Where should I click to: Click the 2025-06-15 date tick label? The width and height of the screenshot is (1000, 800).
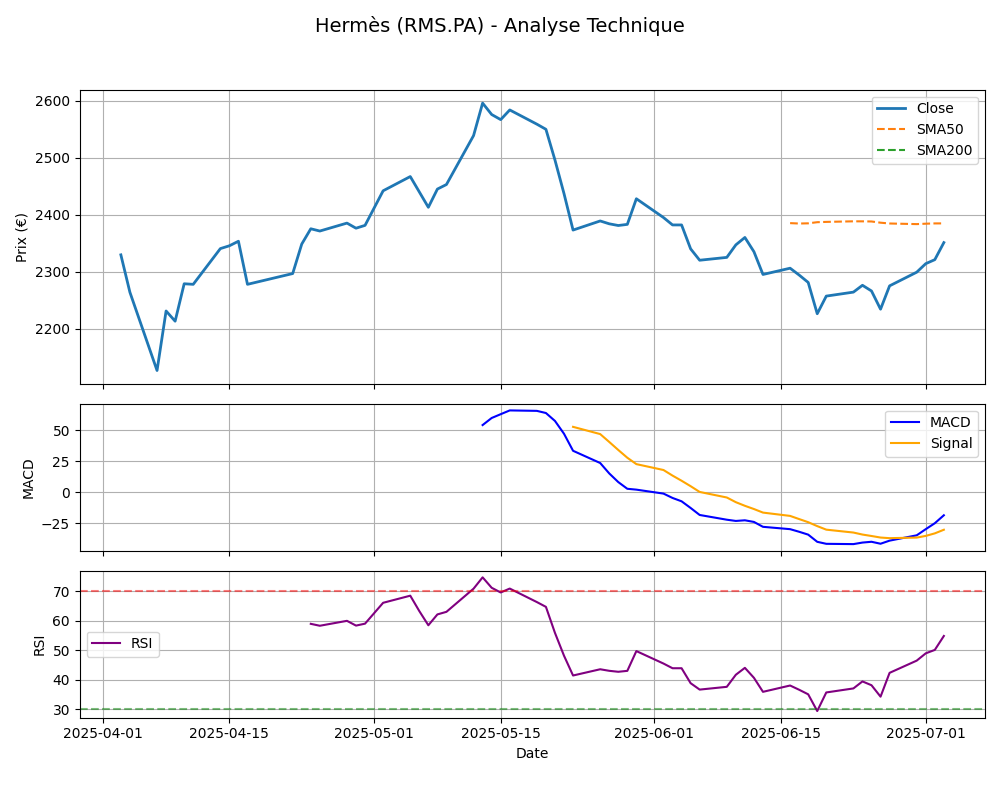(781, 733)
